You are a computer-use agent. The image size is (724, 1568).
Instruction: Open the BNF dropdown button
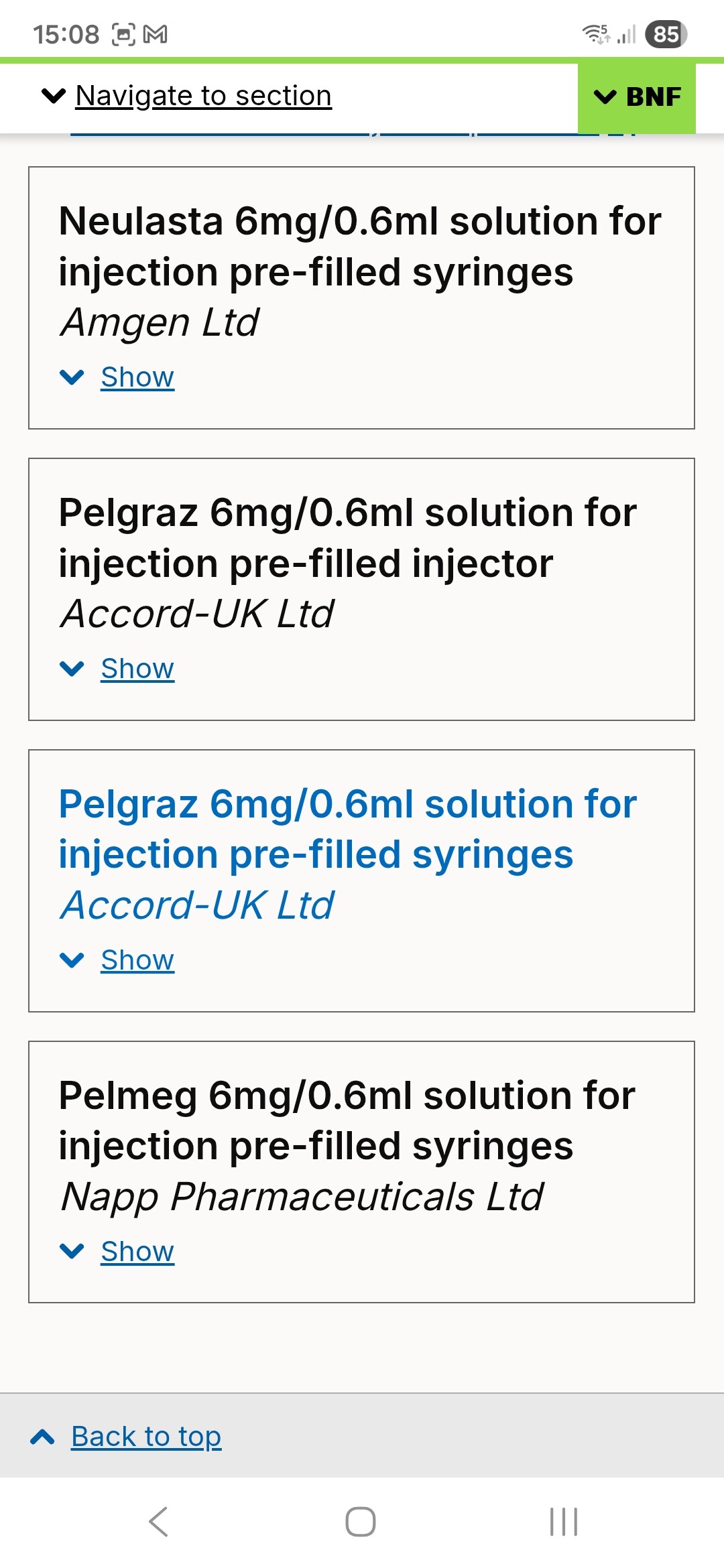coord(637,97)
